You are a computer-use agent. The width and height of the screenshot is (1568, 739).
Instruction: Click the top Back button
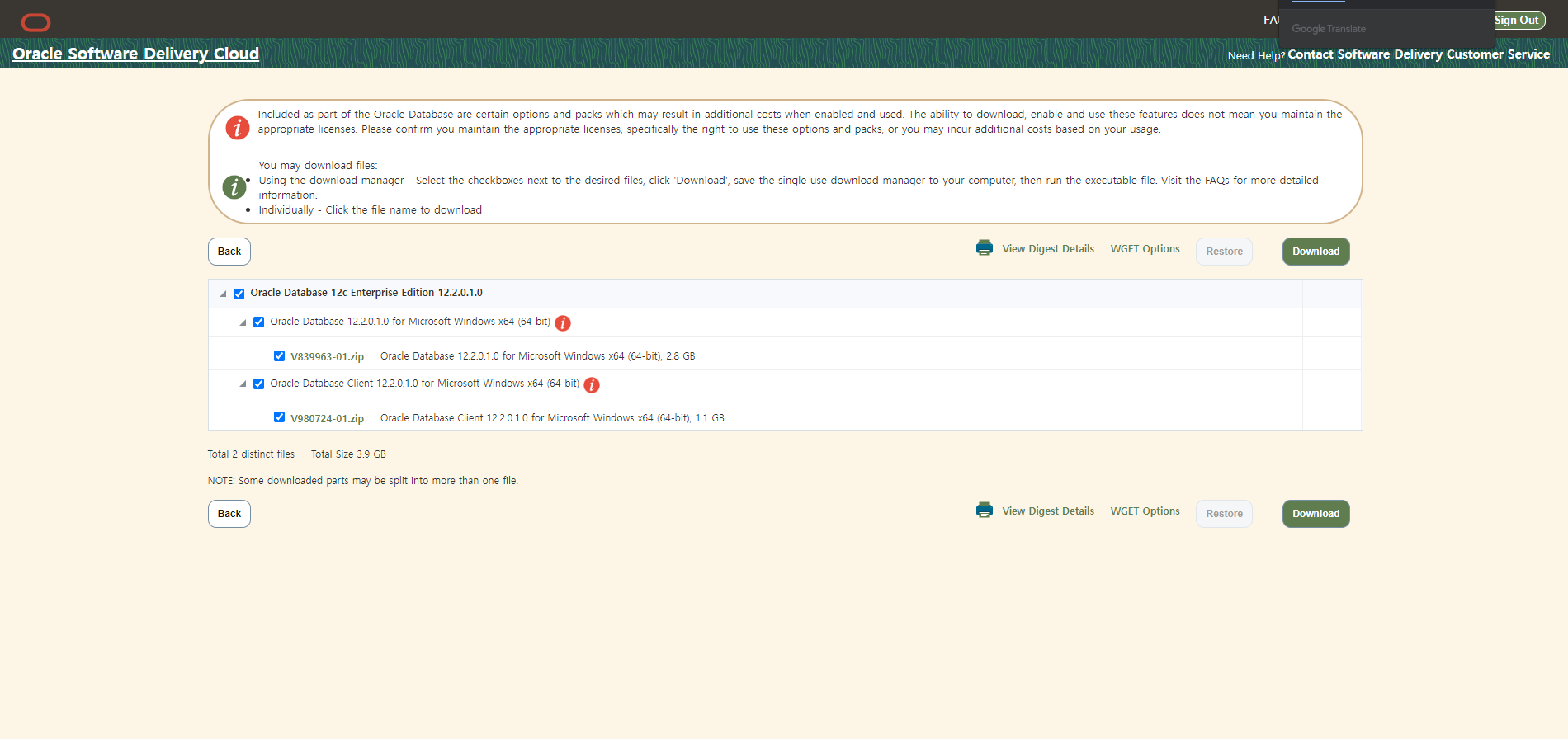coord(229,252)
